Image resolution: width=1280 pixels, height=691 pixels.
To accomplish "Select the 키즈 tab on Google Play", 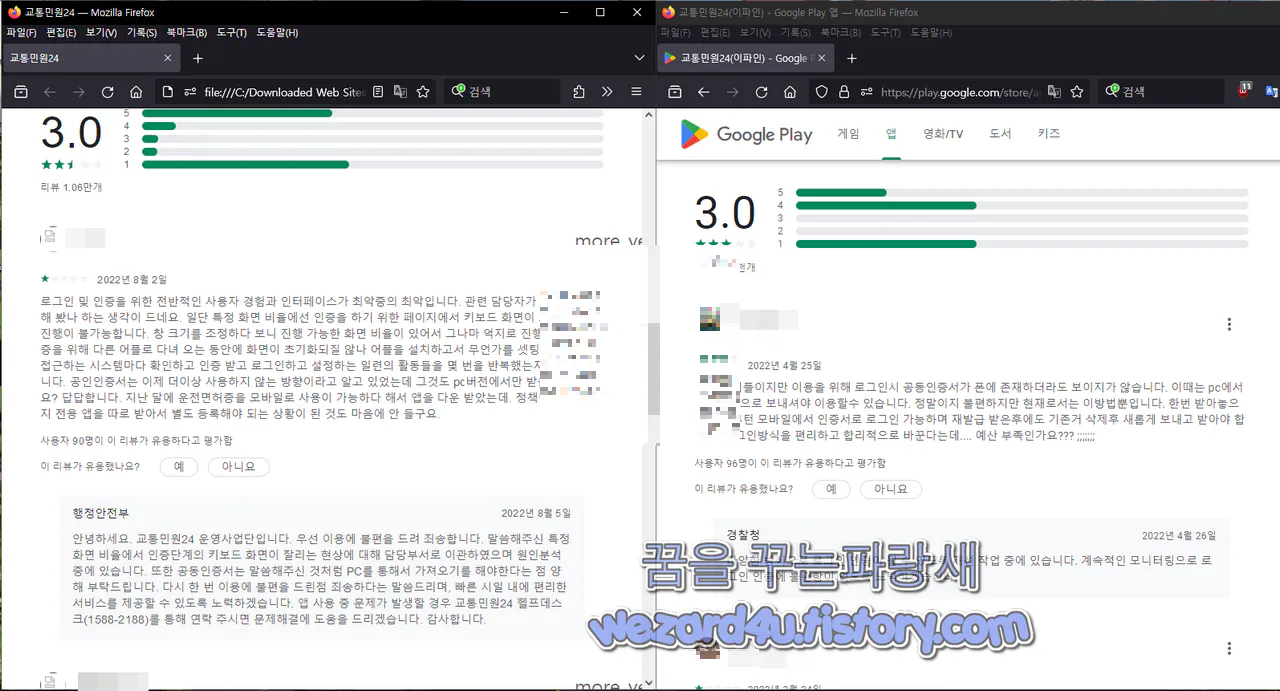I will pos(1049,134).
